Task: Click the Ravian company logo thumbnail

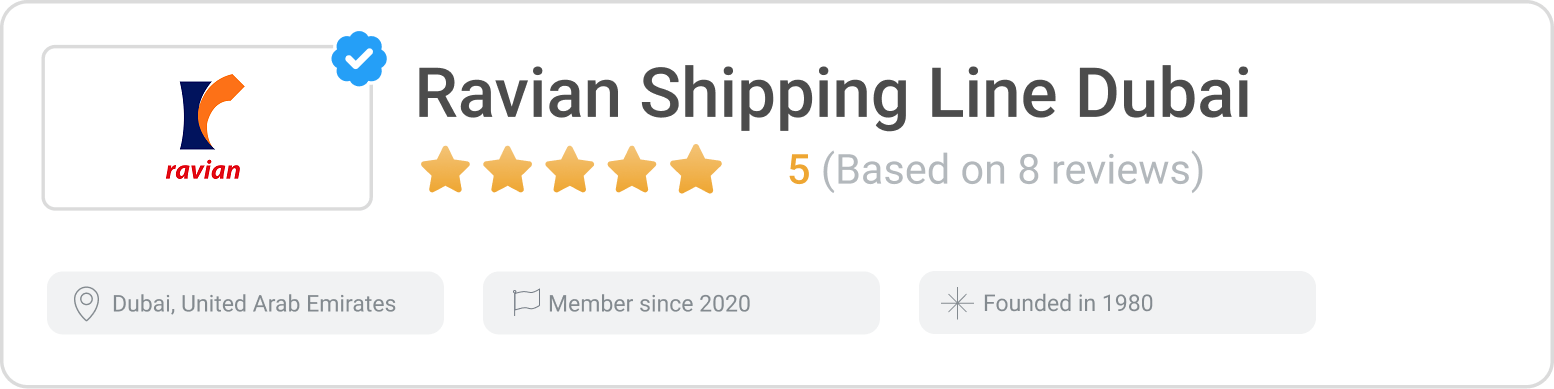Action: tap(207, 128)
